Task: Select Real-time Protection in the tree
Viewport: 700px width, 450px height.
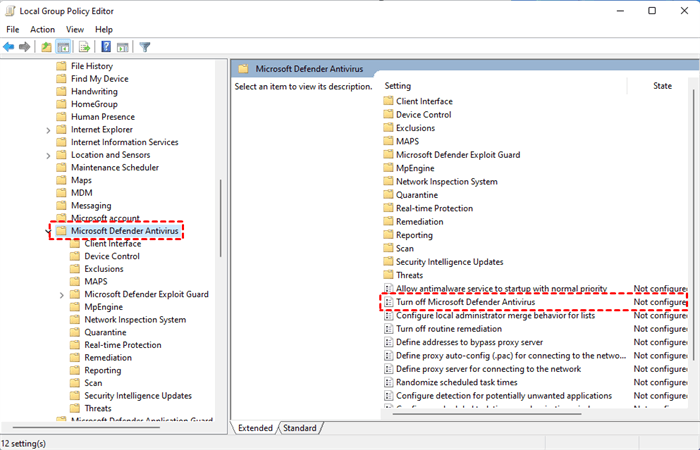Action: (x=123, y=345)
